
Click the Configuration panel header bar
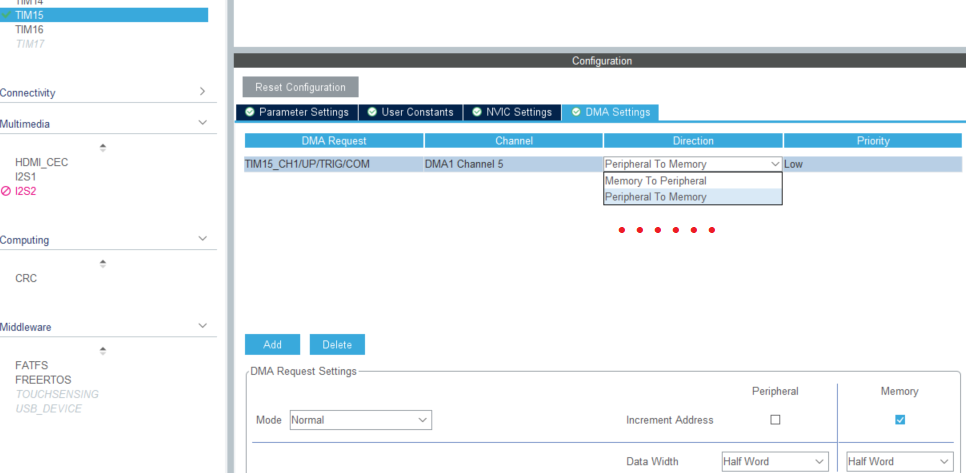coord(599,61)
